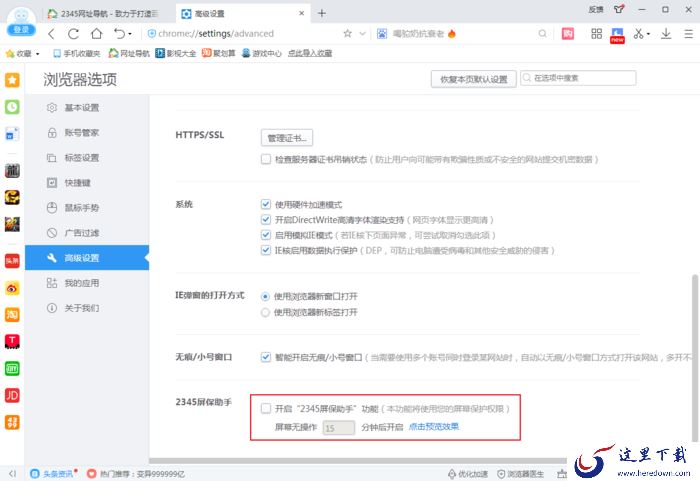Open 网址导航 bookmark
Screen dimensions: 700x481
pyautogui.click(x=129, y=54)
